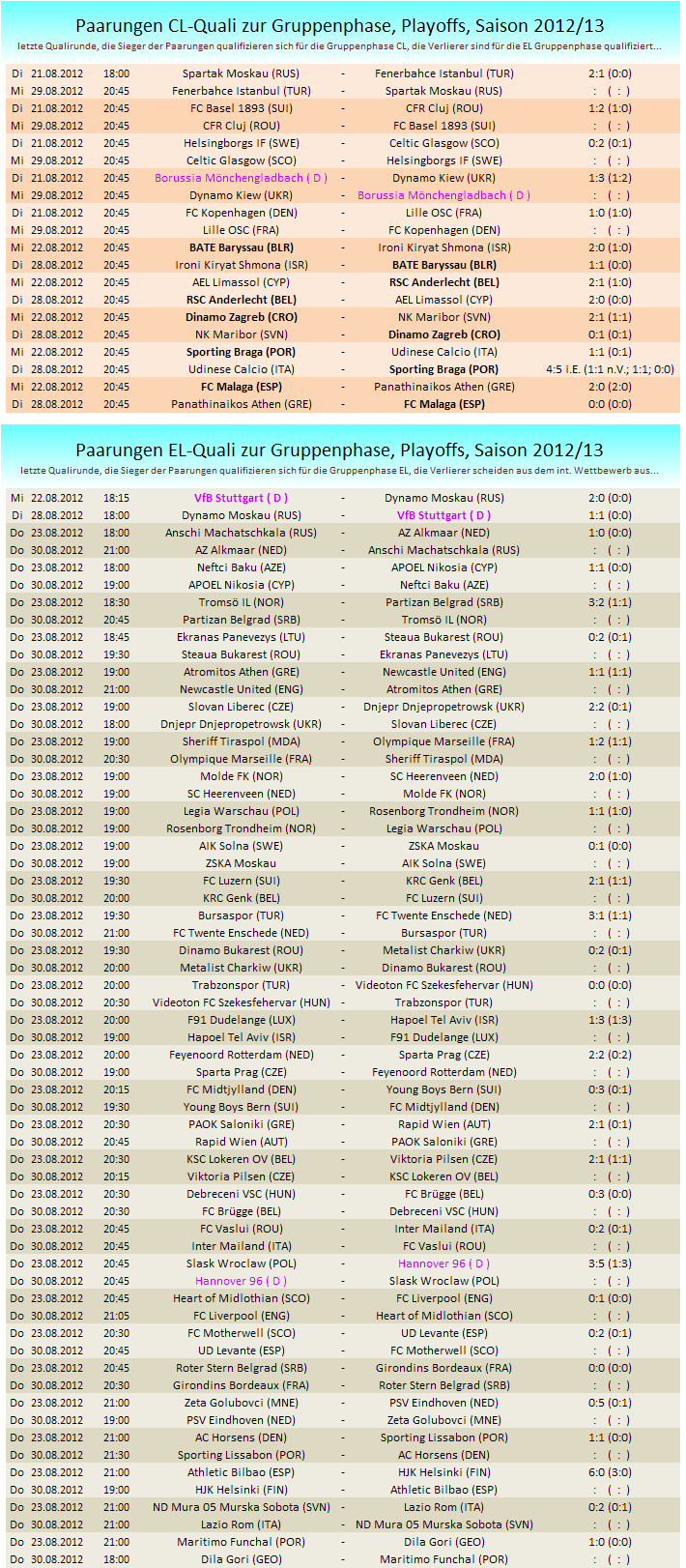Click home team 'Anschi Machatschkala (RUS)' on 23.08.2012

(x=242, y=533)
